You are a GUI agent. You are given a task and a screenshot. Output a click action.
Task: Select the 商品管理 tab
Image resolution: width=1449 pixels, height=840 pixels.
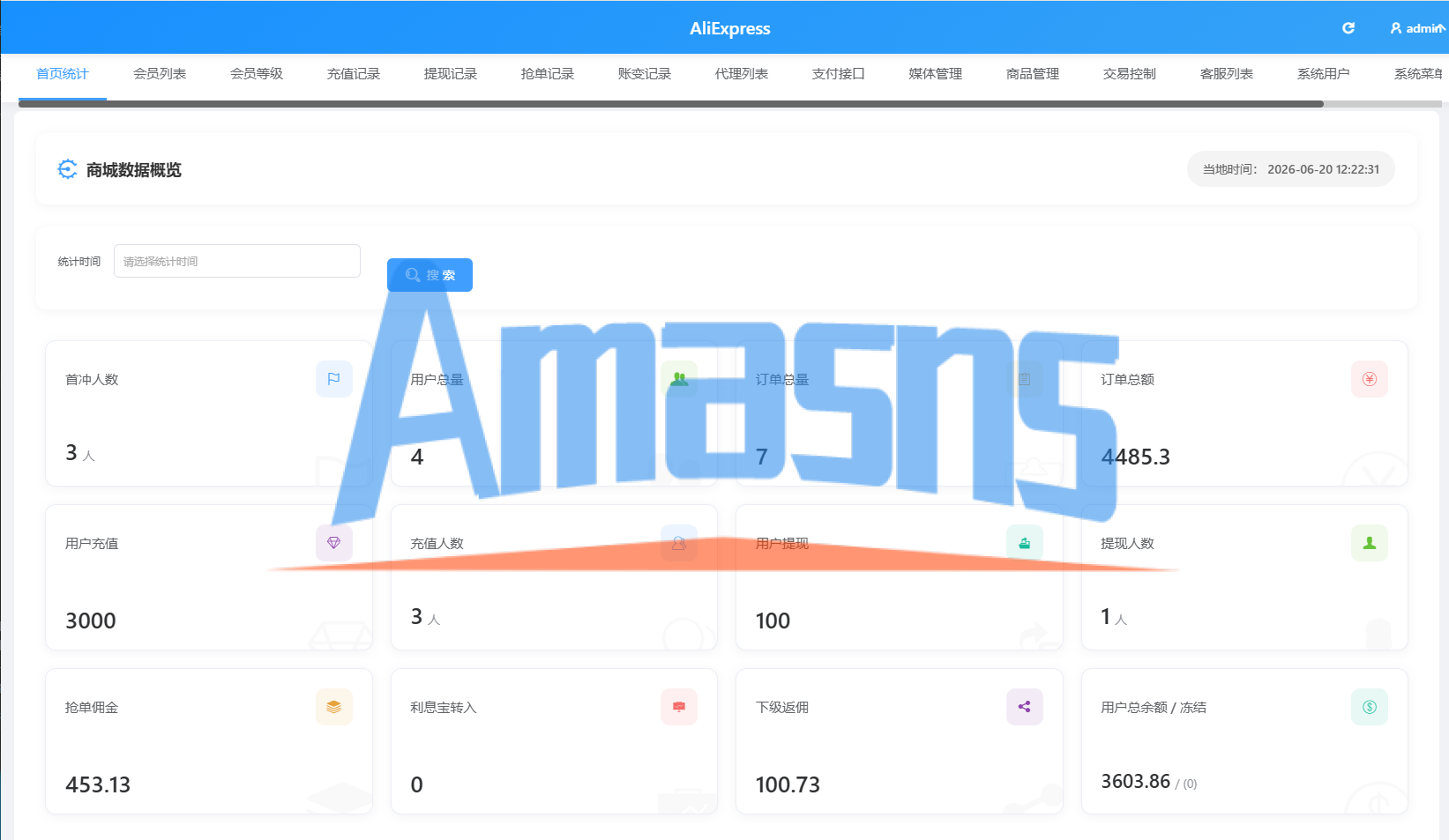[x=1033, y=74]
